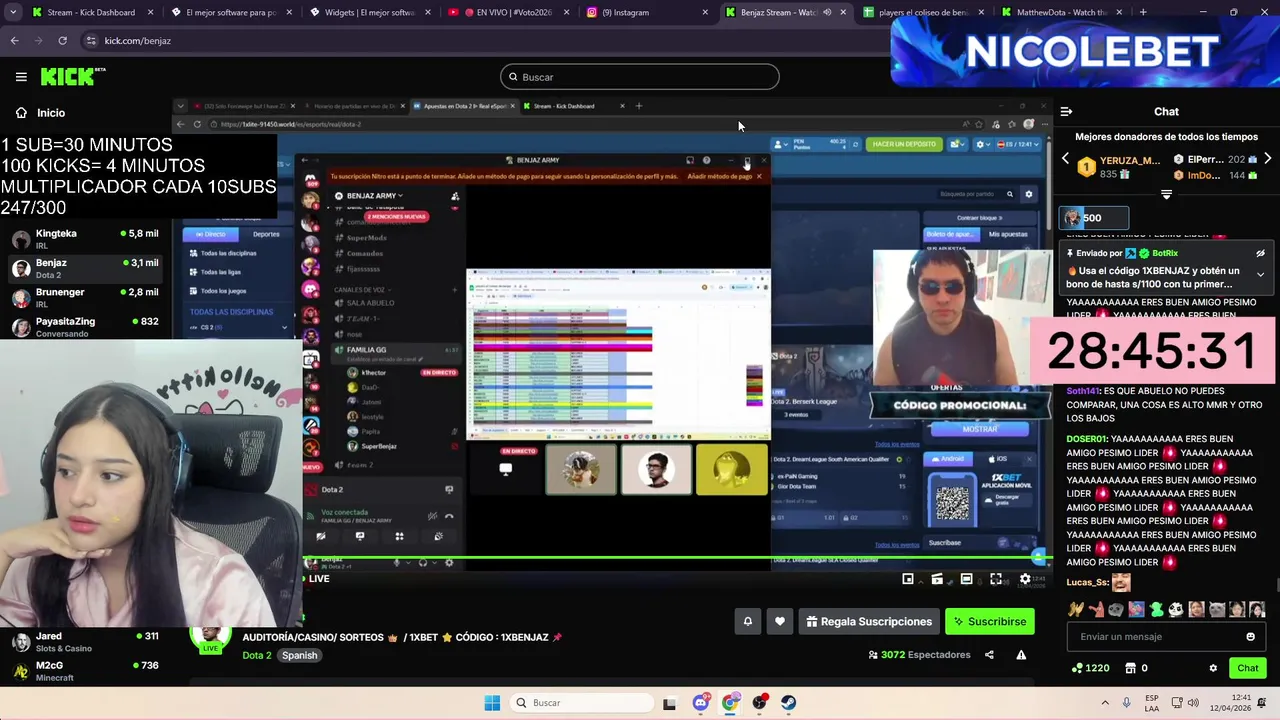Screen dimensions: 1280x720
Task: Reload the kick.com/benjaz page
Action: [x=62, y=41]
